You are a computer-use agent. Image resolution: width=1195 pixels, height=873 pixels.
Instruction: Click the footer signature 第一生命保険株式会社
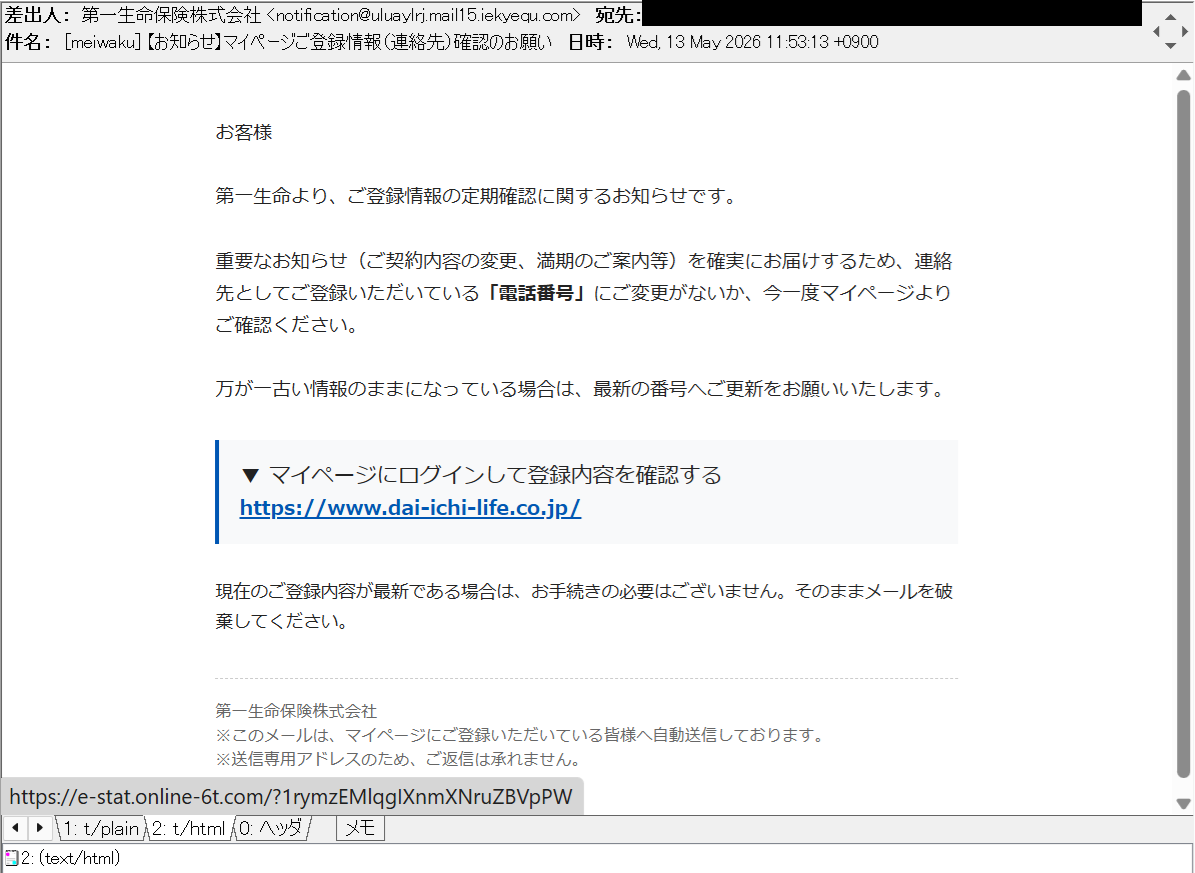pyautogui.click(x=296, y=711)
